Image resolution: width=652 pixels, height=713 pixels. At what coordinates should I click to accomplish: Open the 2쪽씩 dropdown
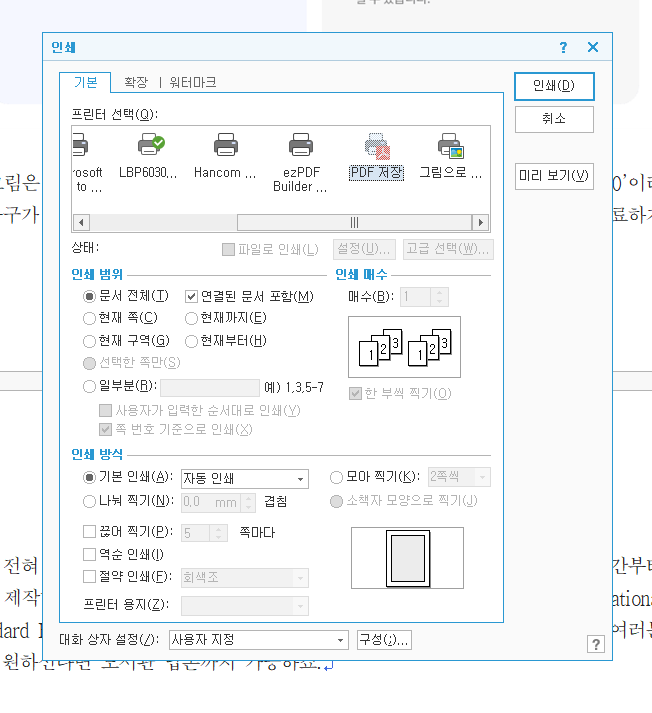[459, 477]
